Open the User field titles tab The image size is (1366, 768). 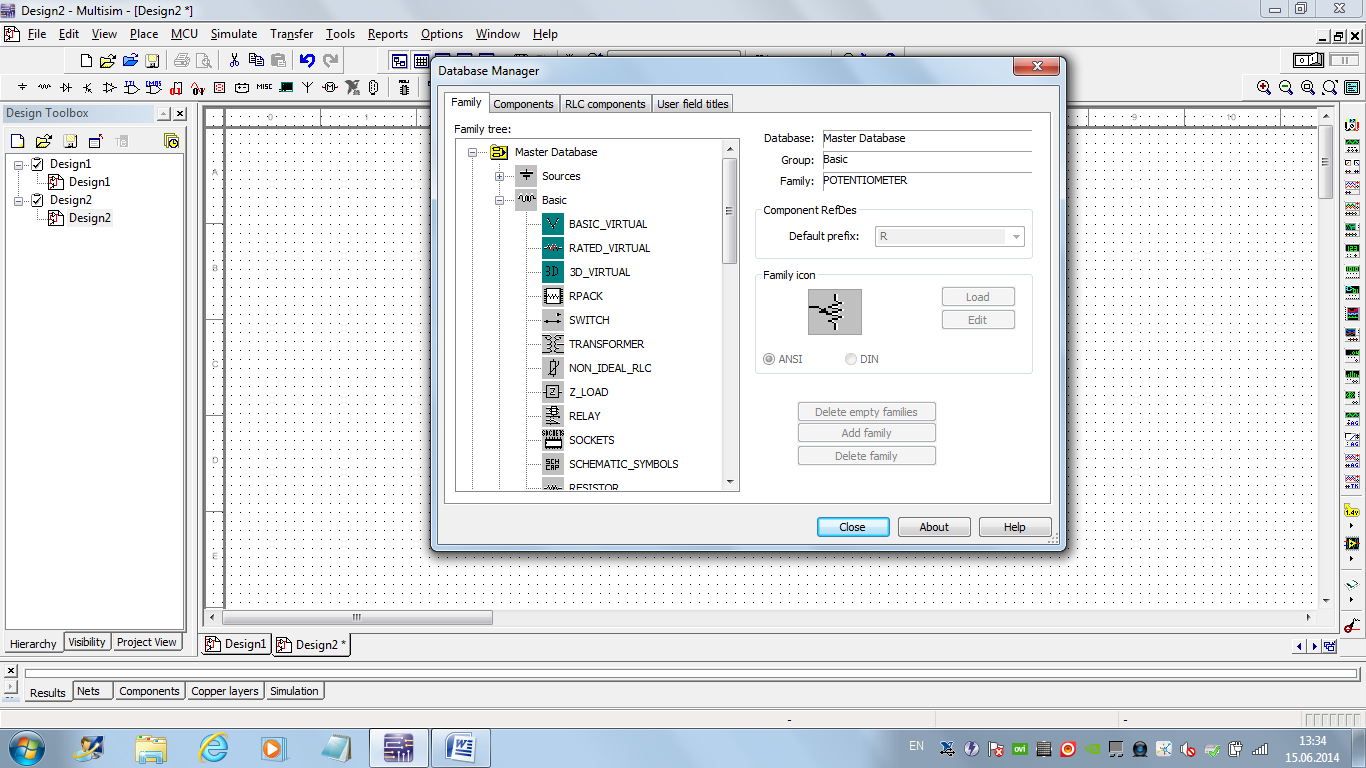[693, 104]
